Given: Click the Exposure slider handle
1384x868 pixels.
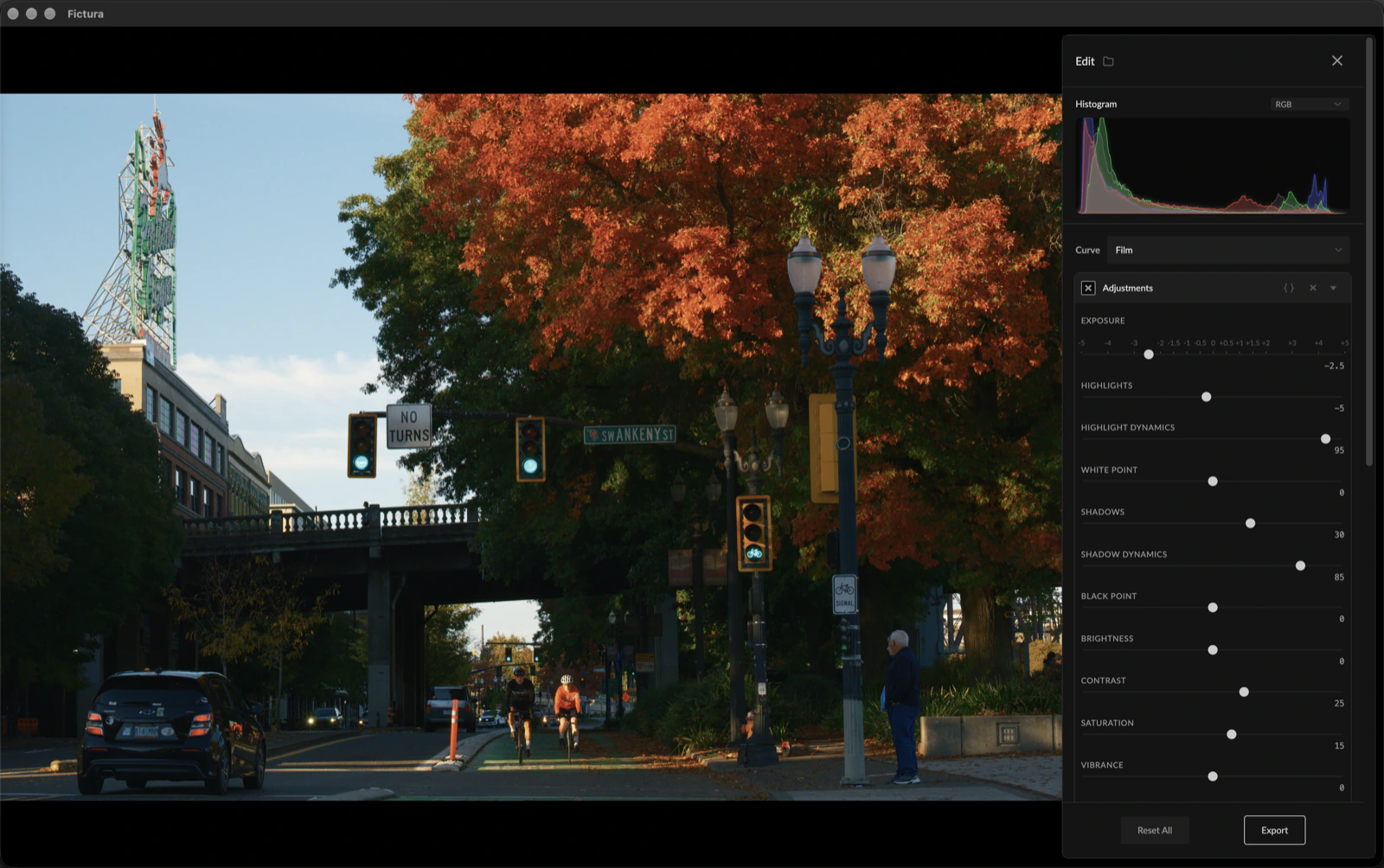Looking at the screenshot, I should (x=1149, y=354).
